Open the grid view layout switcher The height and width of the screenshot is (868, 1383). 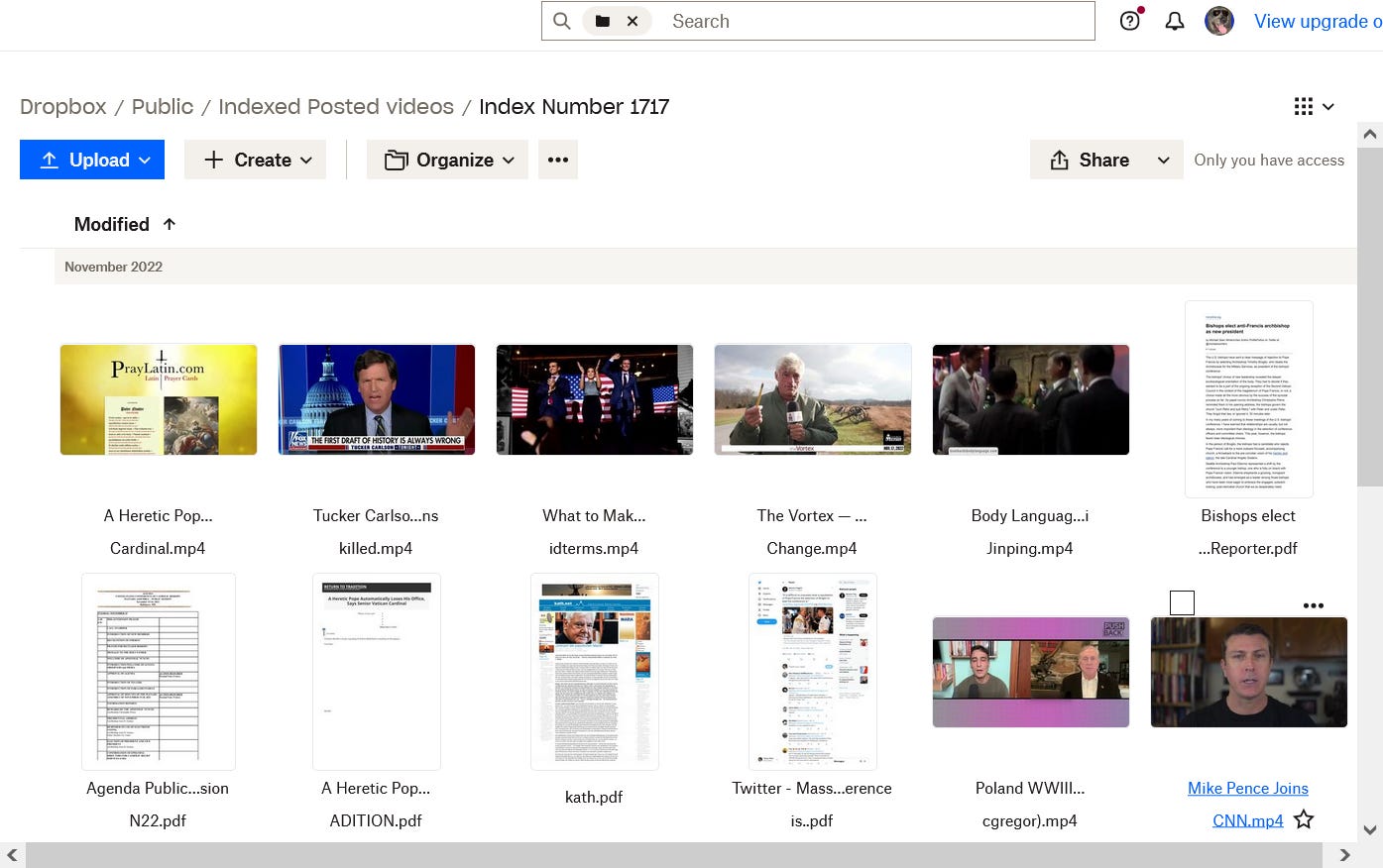(1314, 106)
